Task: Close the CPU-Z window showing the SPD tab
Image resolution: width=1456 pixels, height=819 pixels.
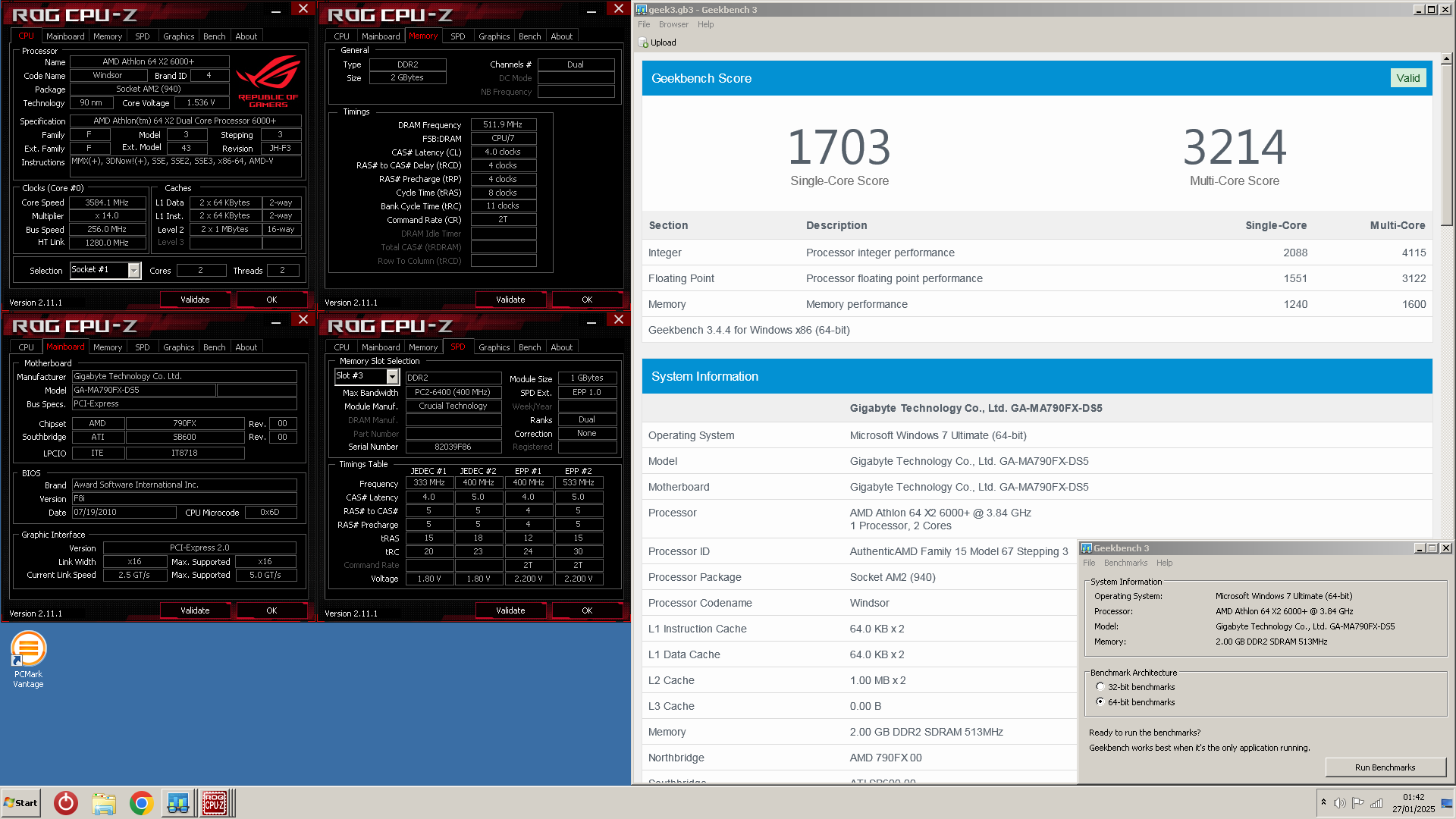Action: (x=618, y=320)
